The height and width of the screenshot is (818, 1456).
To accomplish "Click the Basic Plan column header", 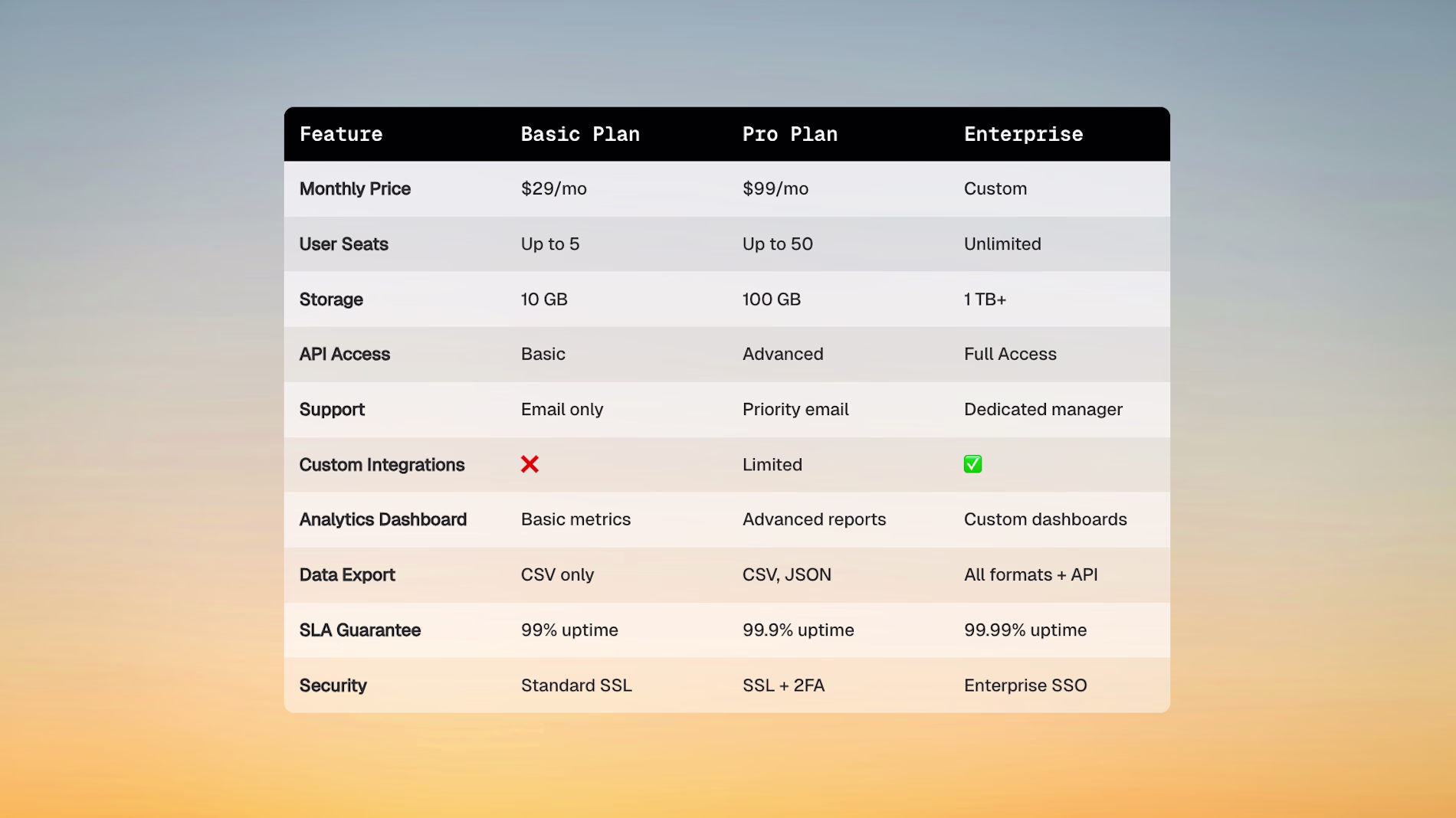I will point(580,135).
